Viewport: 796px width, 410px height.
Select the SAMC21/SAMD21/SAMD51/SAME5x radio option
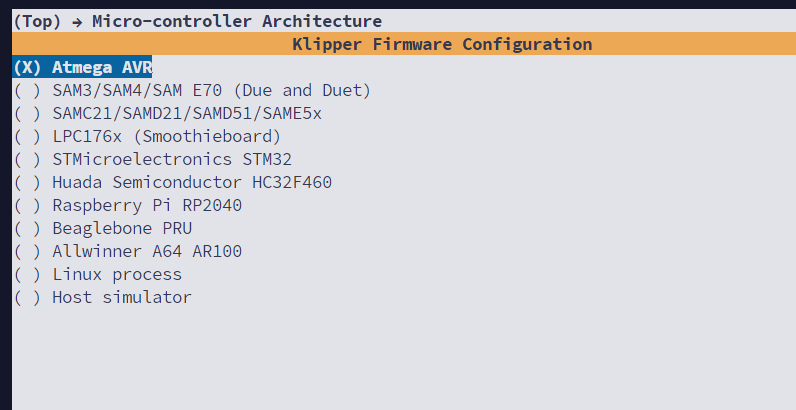coord(27,113)
